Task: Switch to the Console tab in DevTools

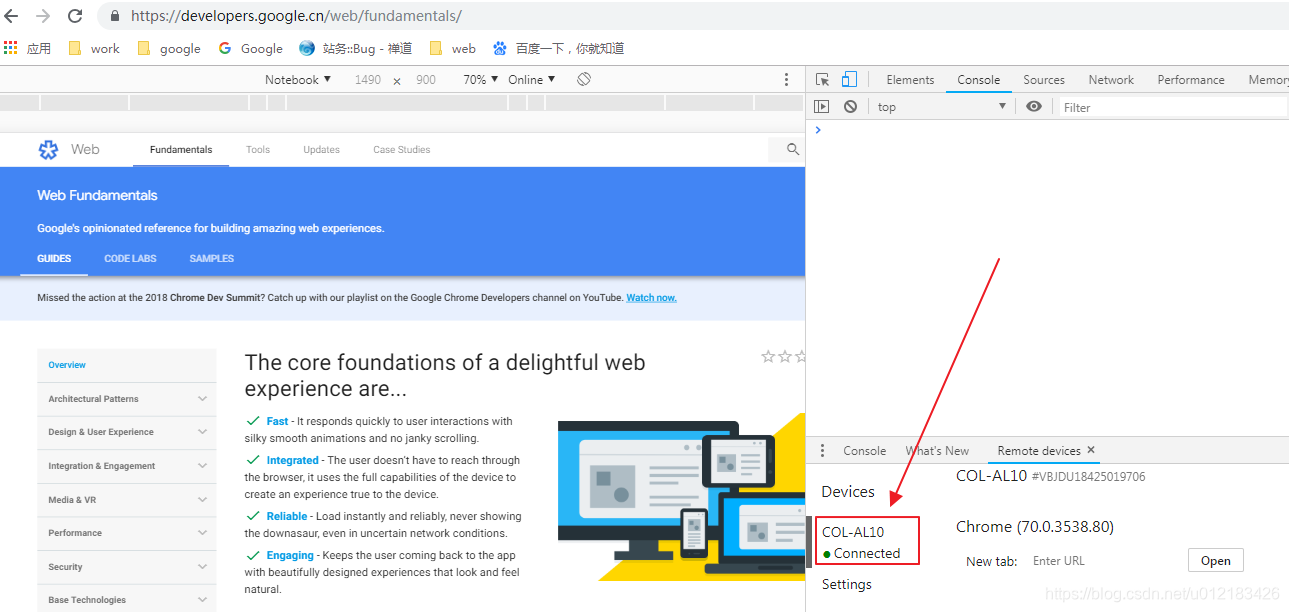Action: coord(979,80)
